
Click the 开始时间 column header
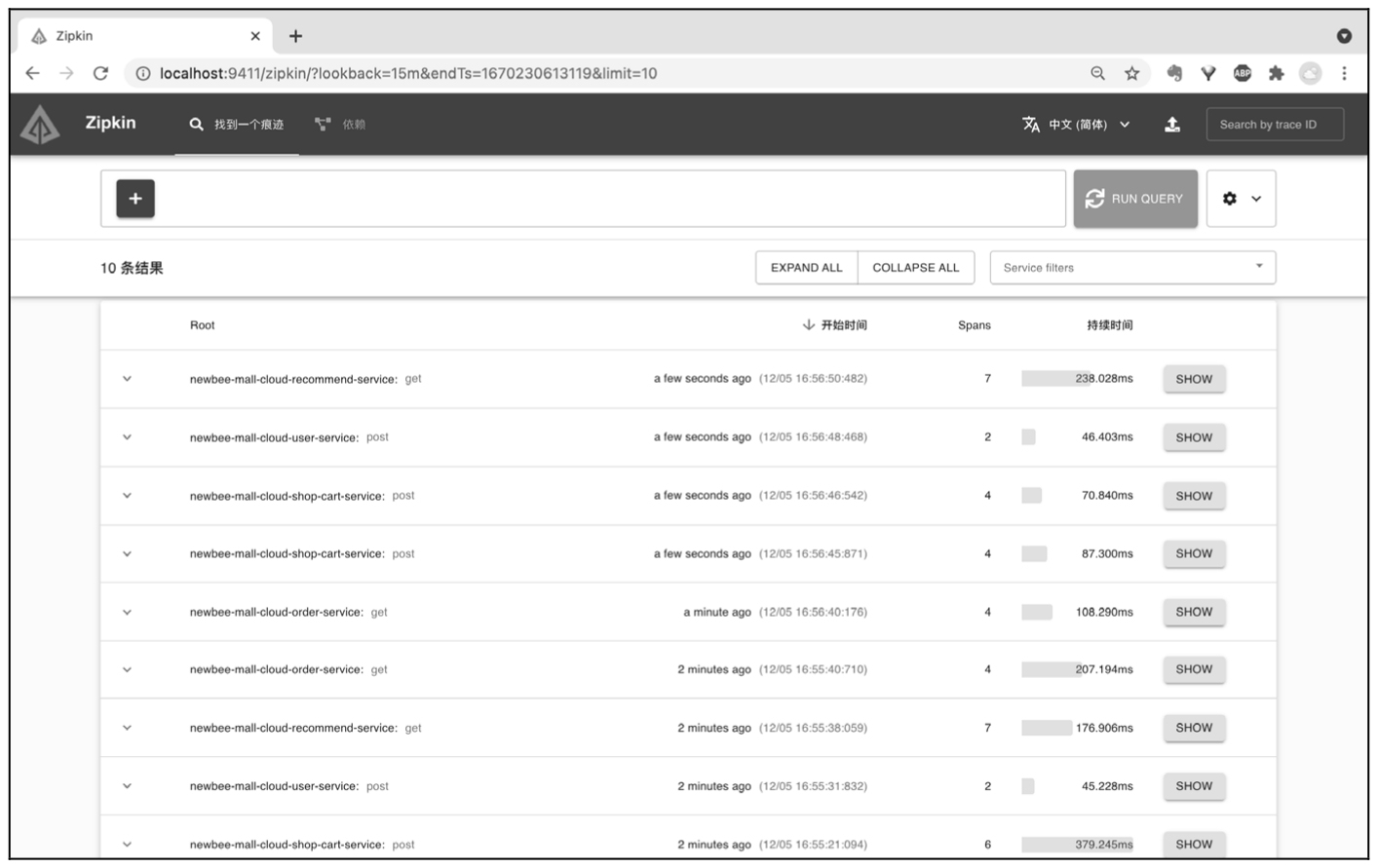[x=844, y=325]
